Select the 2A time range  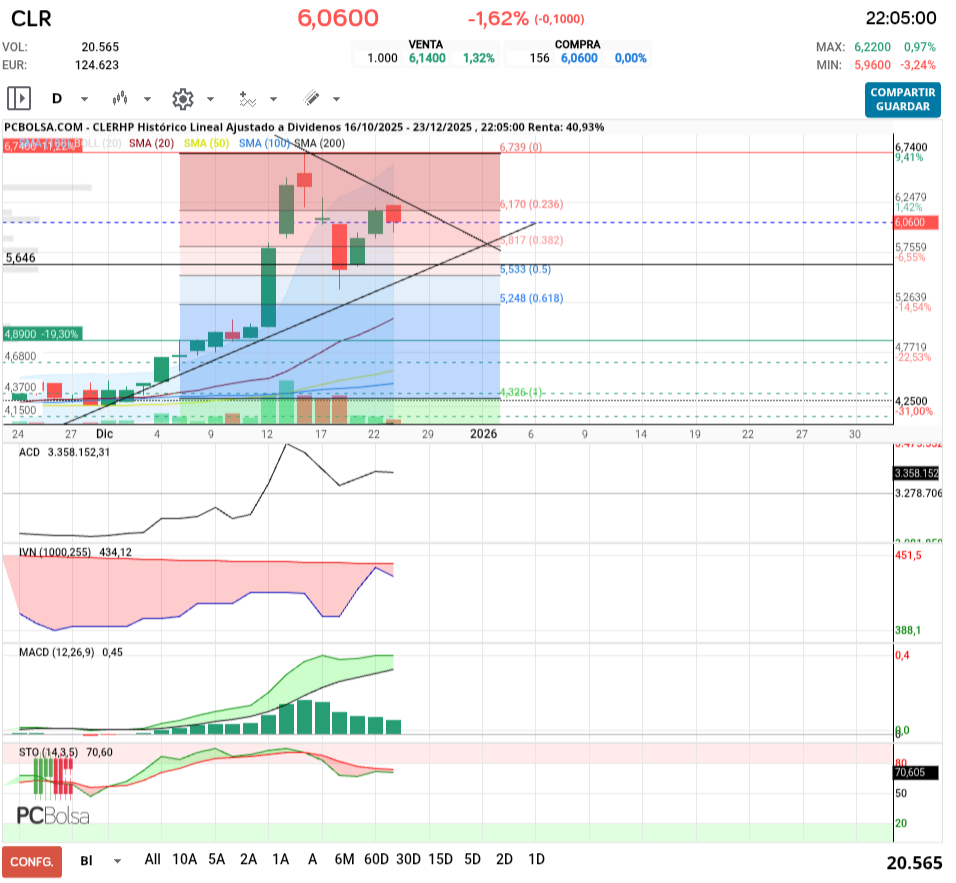point(248,859)
